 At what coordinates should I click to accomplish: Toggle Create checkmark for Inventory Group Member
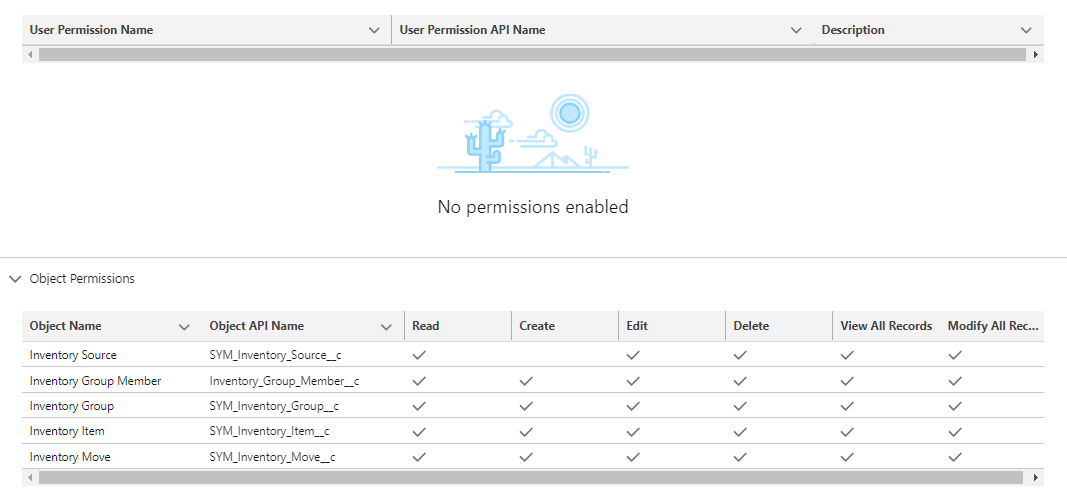coord(525,381)
